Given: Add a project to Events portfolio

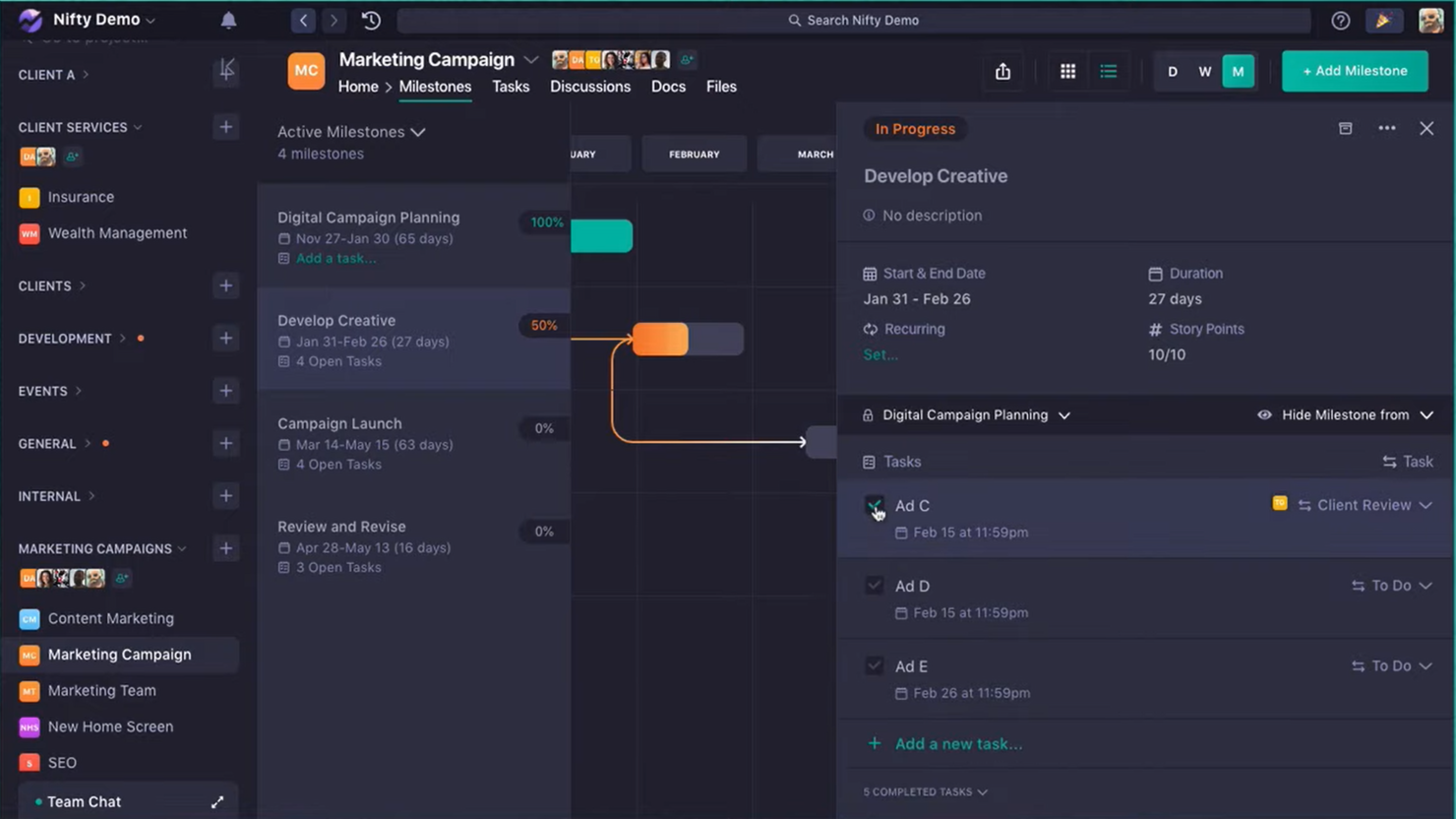Looking at the screenshot, I should click(x=225, y=391).
